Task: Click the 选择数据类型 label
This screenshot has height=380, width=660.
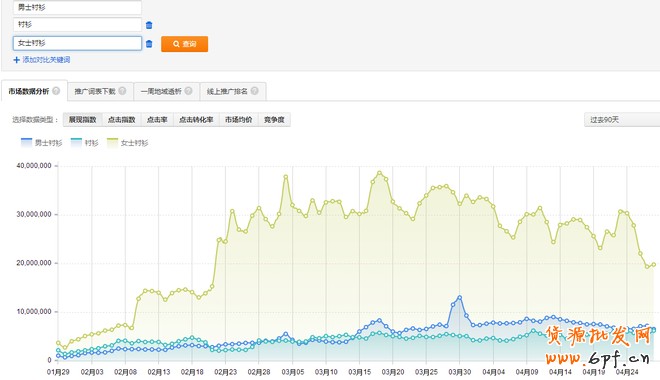Action: click(35, 120)
